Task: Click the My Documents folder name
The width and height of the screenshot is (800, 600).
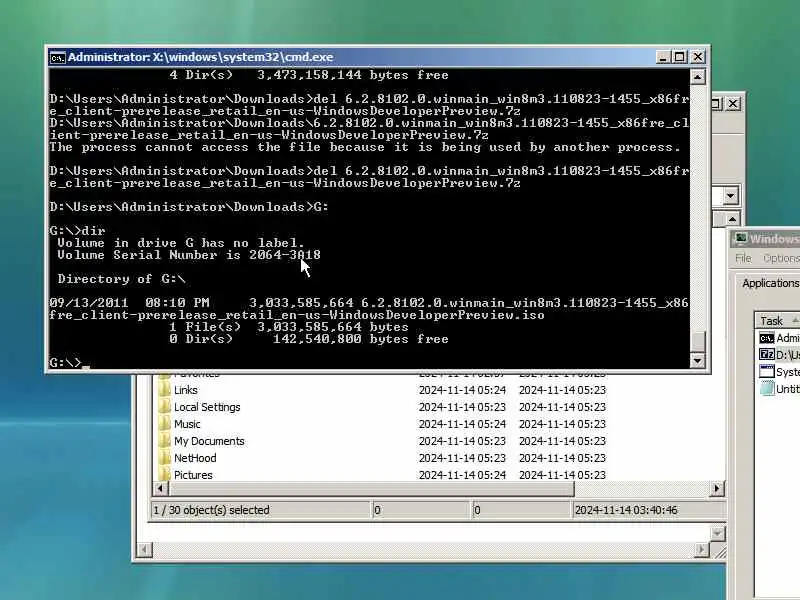Action: click(209, 441)
